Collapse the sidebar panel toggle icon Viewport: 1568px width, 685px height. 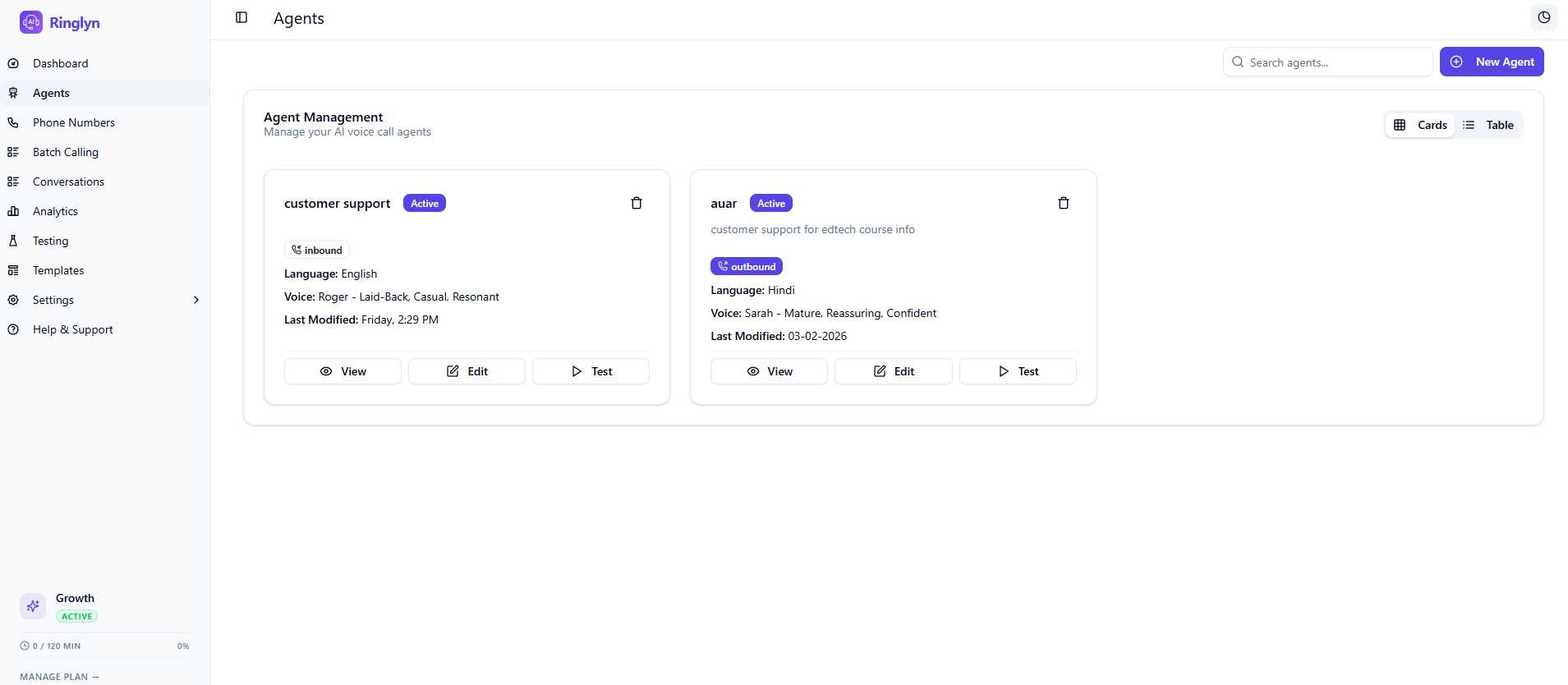click(x=241, y=18)
